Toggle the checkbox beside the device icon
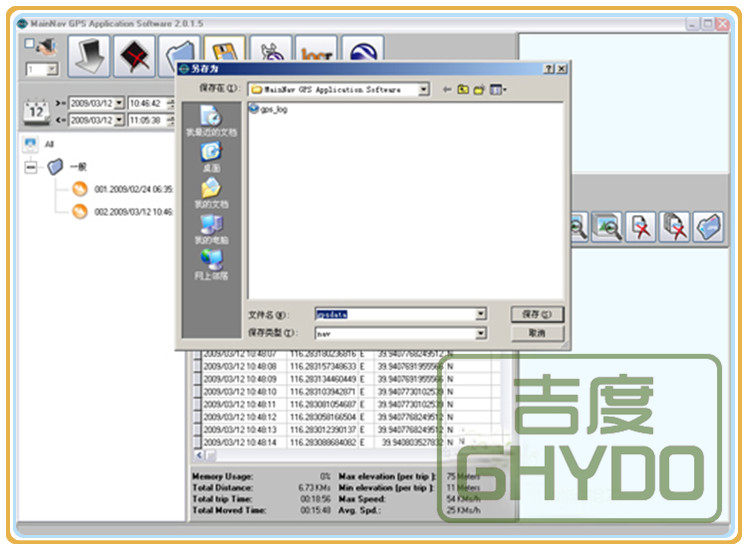Image resolution: width=750 pixels, height=551 pixels. tap(29, 44)
